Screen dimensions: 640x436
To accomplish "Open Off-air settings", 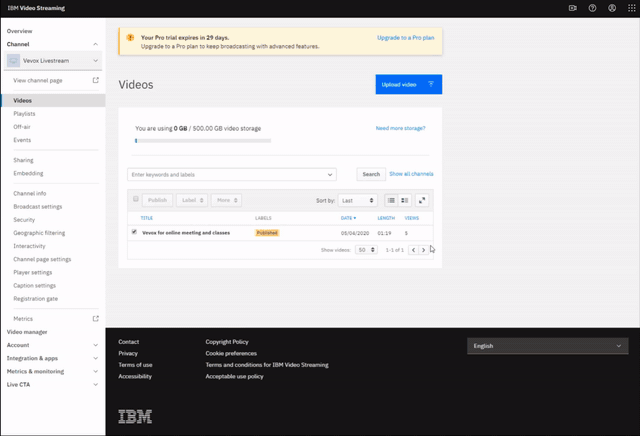I will tap(22, 127).
